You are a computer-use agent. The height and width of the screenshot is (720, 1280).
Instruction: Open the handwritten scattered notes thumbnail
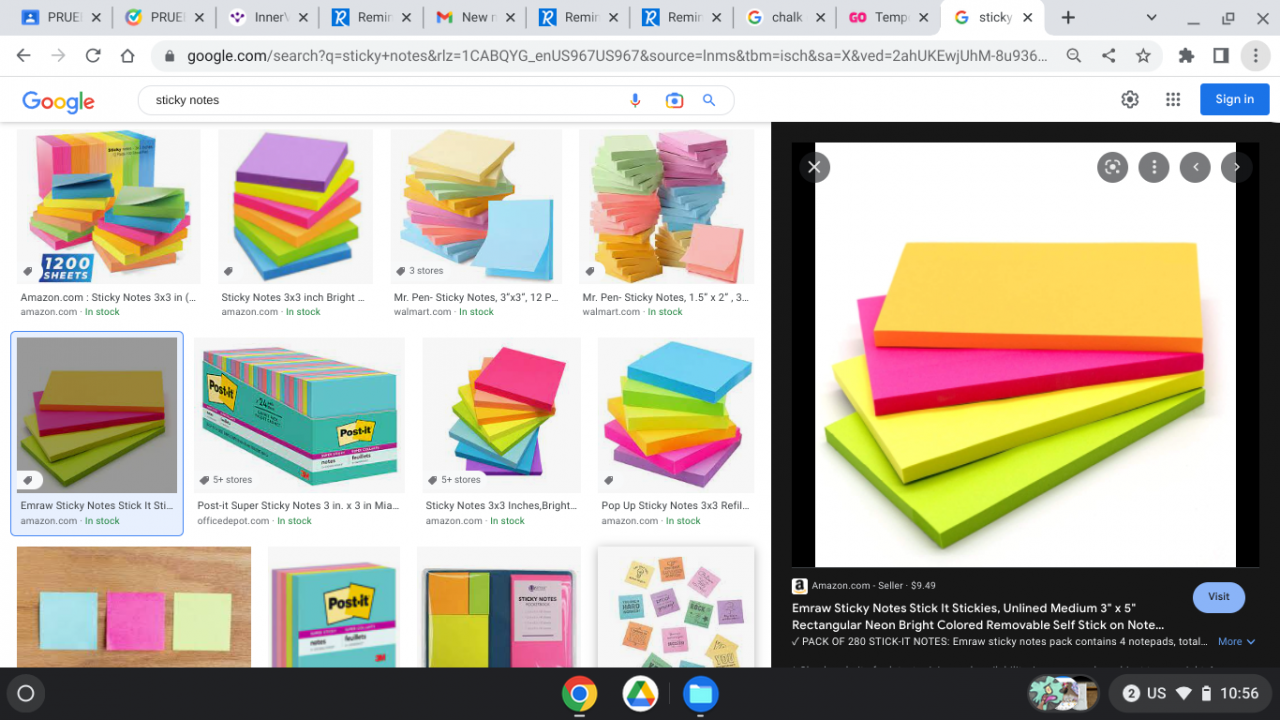[676, 607]
